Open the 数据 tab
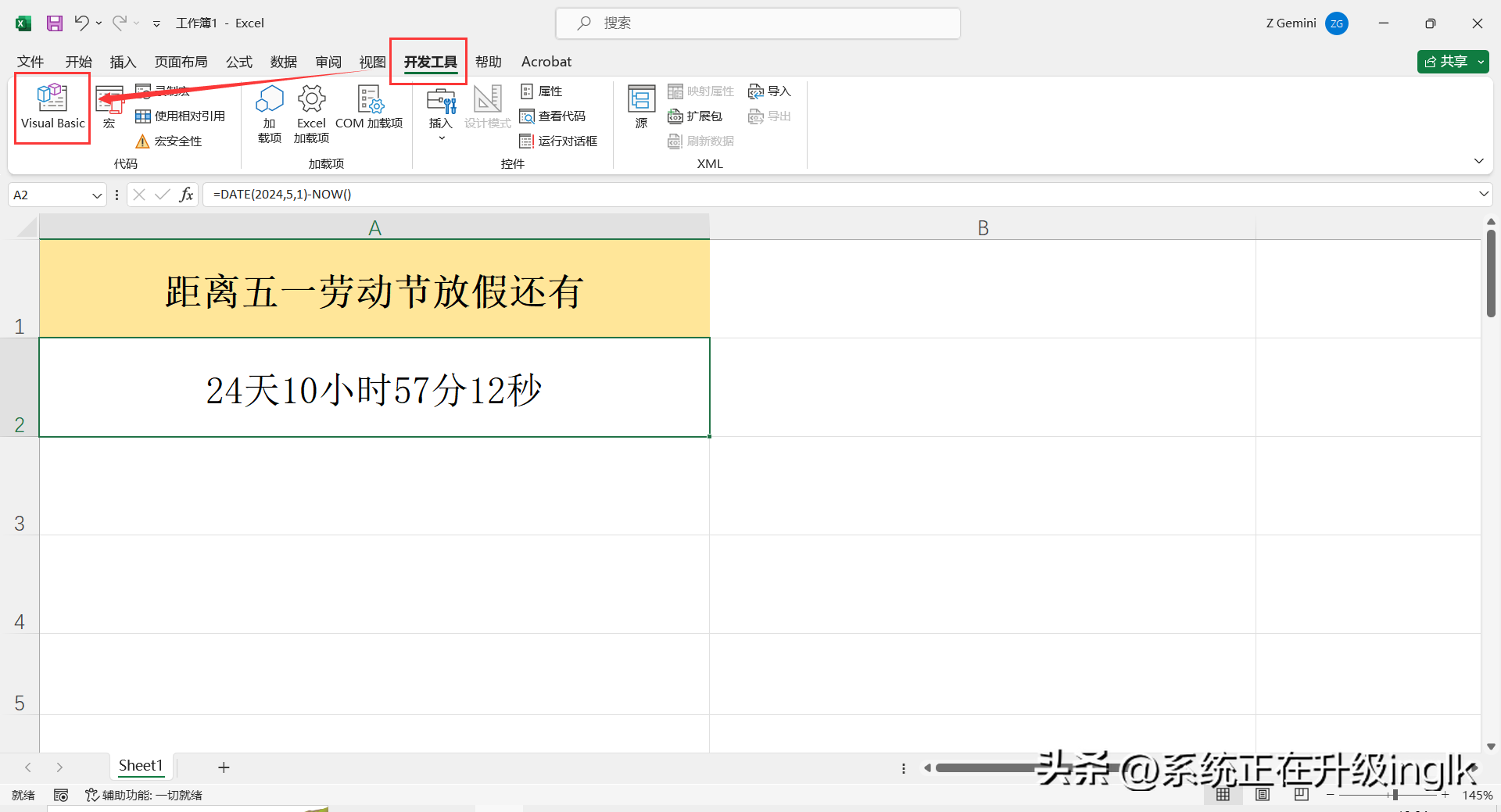This screenshot has width=1501, height=812. (x=284, y=62)
